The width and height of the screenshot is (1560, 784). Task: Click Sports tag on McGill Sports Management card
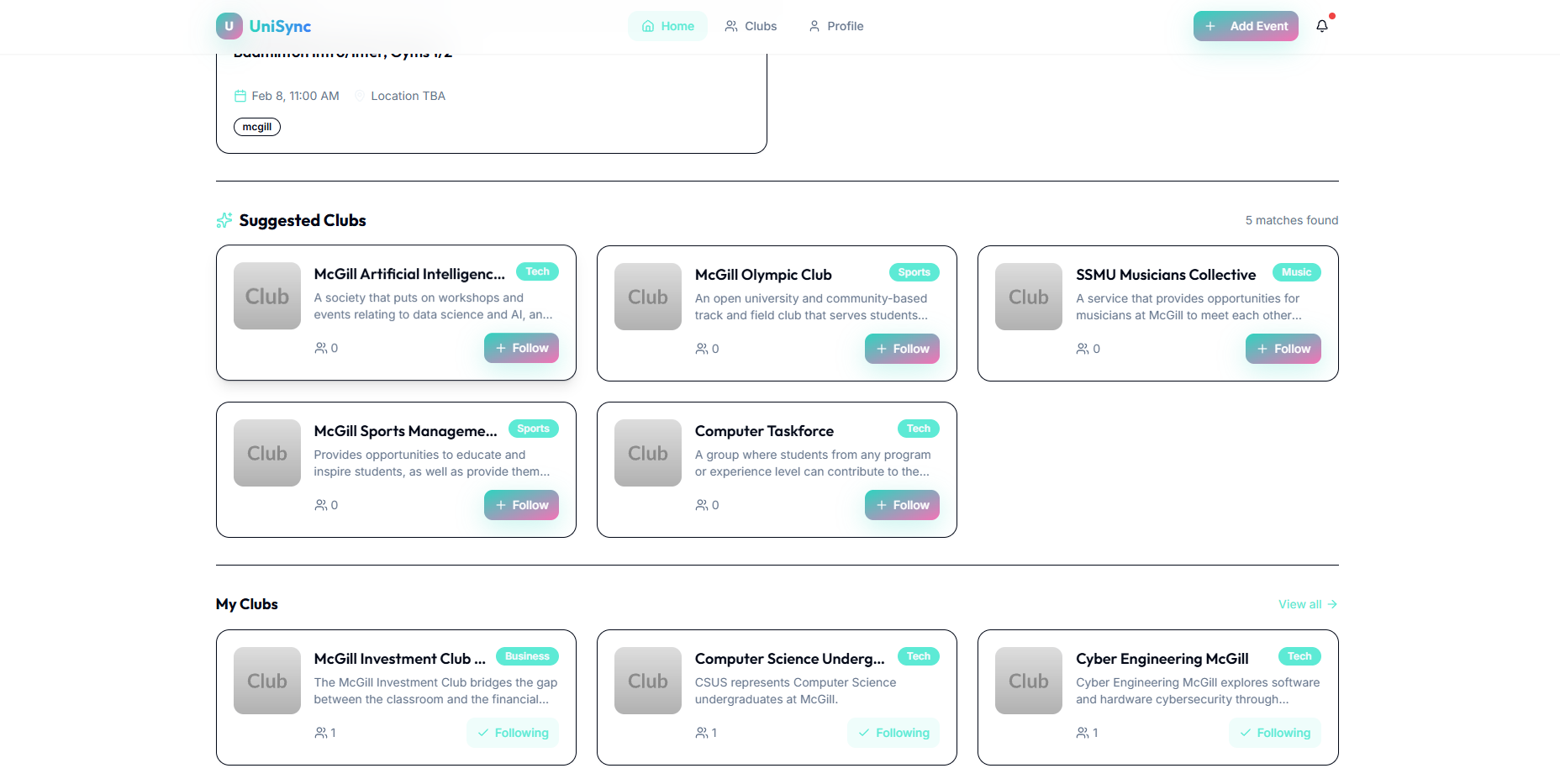[533, 429]
